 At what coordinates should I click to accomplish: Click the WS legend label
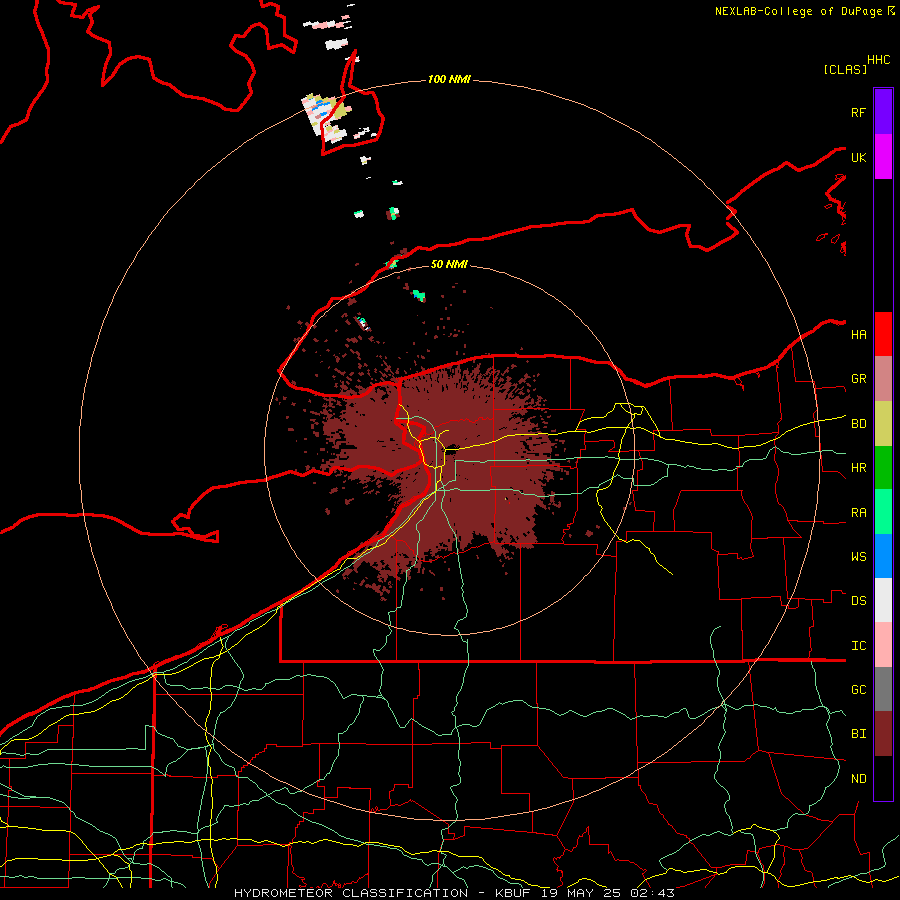click(858, 556)
